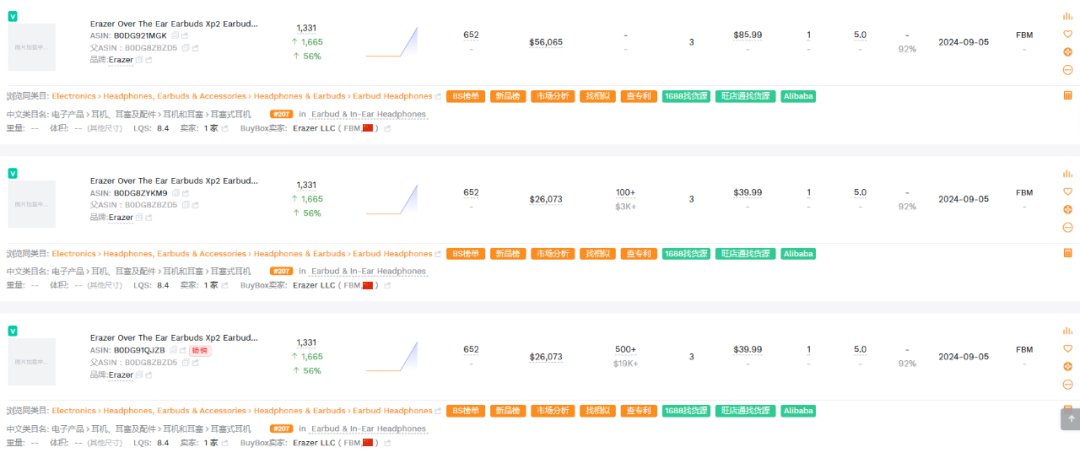Favorite the first product with heart icon
The width and height of the screenshot is (1080, 458).
pos(1068,34)
